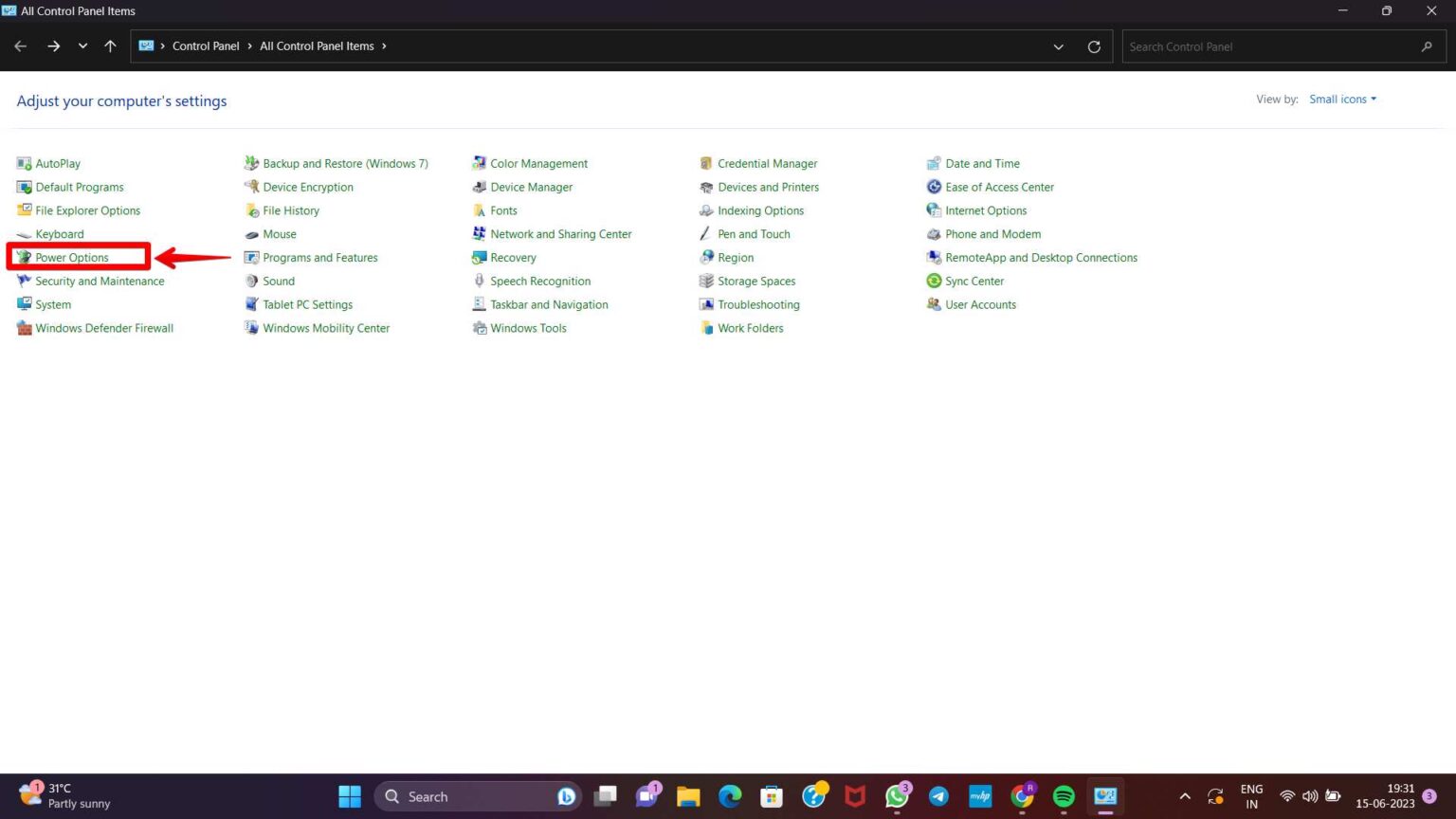This screenshot has height=819, width=1456.
Task: Adjust system volume from the tray speaker
Action: point(1309,796)
